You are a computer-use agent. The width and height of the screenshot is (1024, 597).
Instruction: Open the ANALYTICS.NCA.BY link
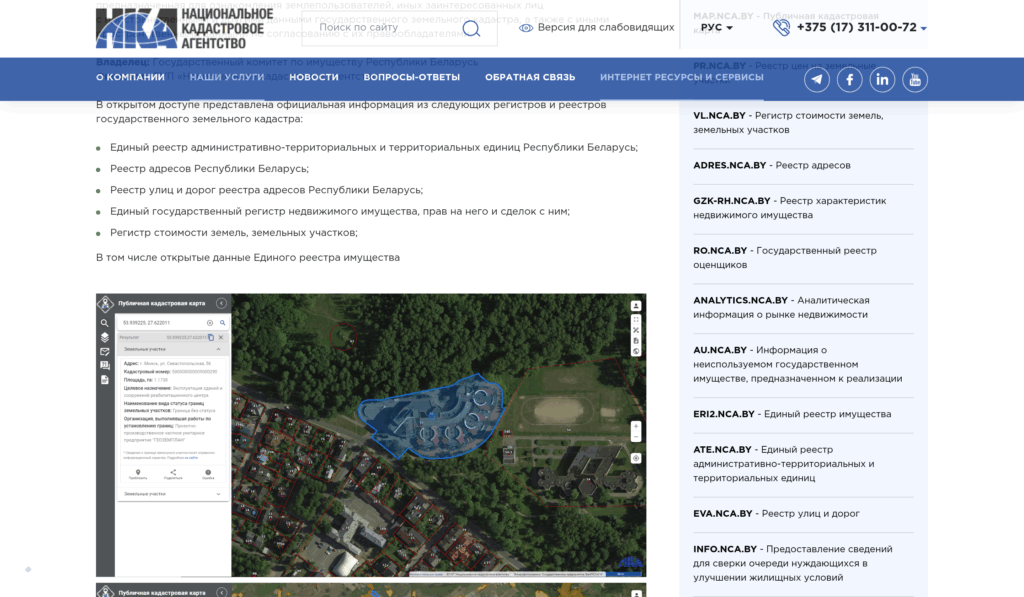[x=781, y=307]
